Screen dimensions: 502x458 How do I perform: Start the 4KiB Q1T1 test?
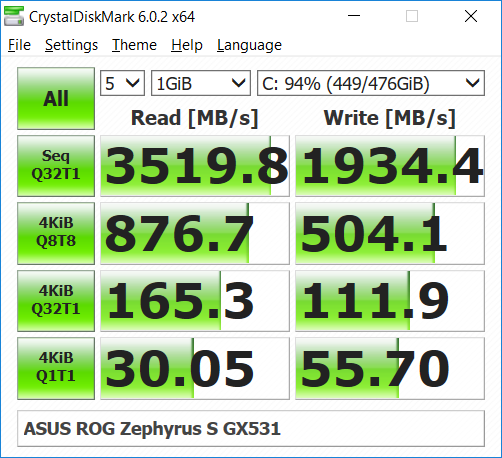click(56, 368)
